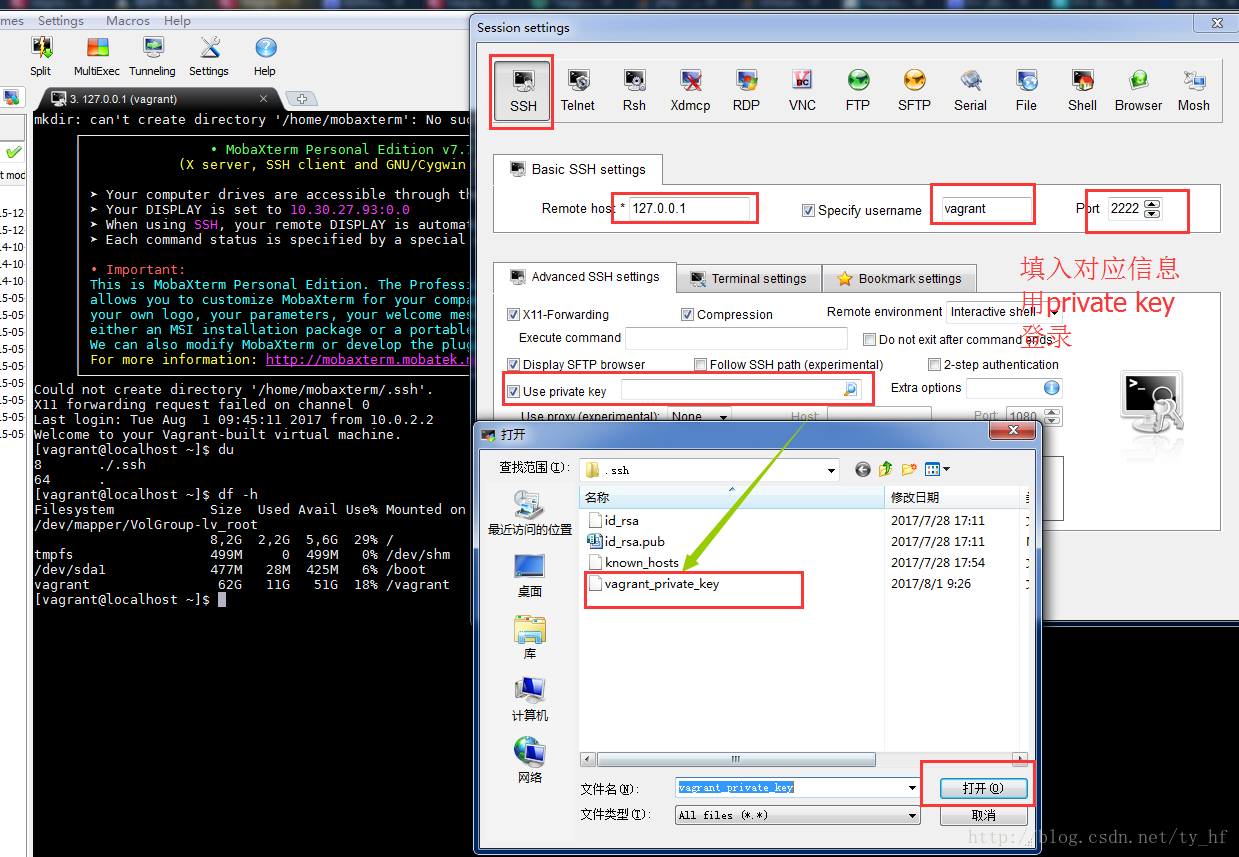1239x857 pixels.
Task: Toggle the Specify username checkbox
Action: point(808,210)
